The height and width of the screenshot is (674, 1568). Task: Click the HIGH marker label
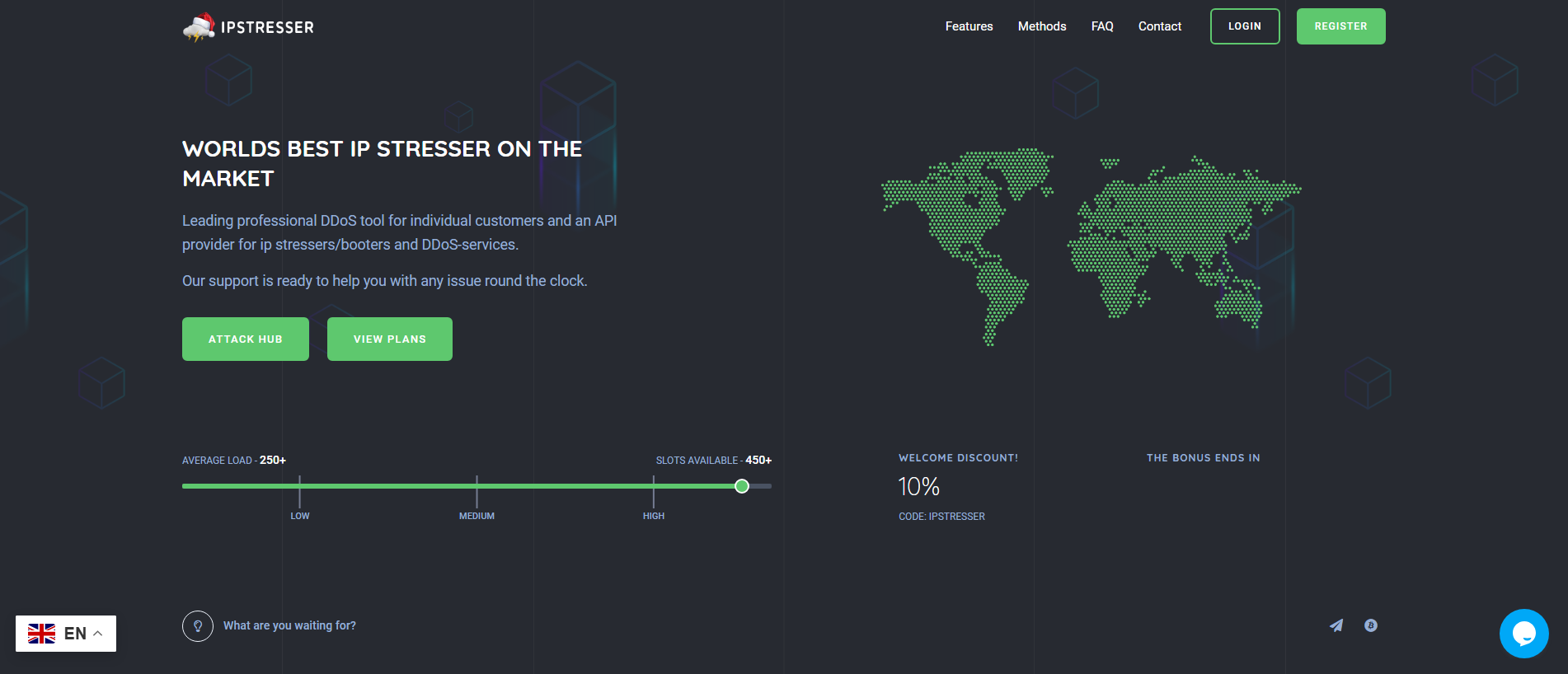tap(654, 516)
